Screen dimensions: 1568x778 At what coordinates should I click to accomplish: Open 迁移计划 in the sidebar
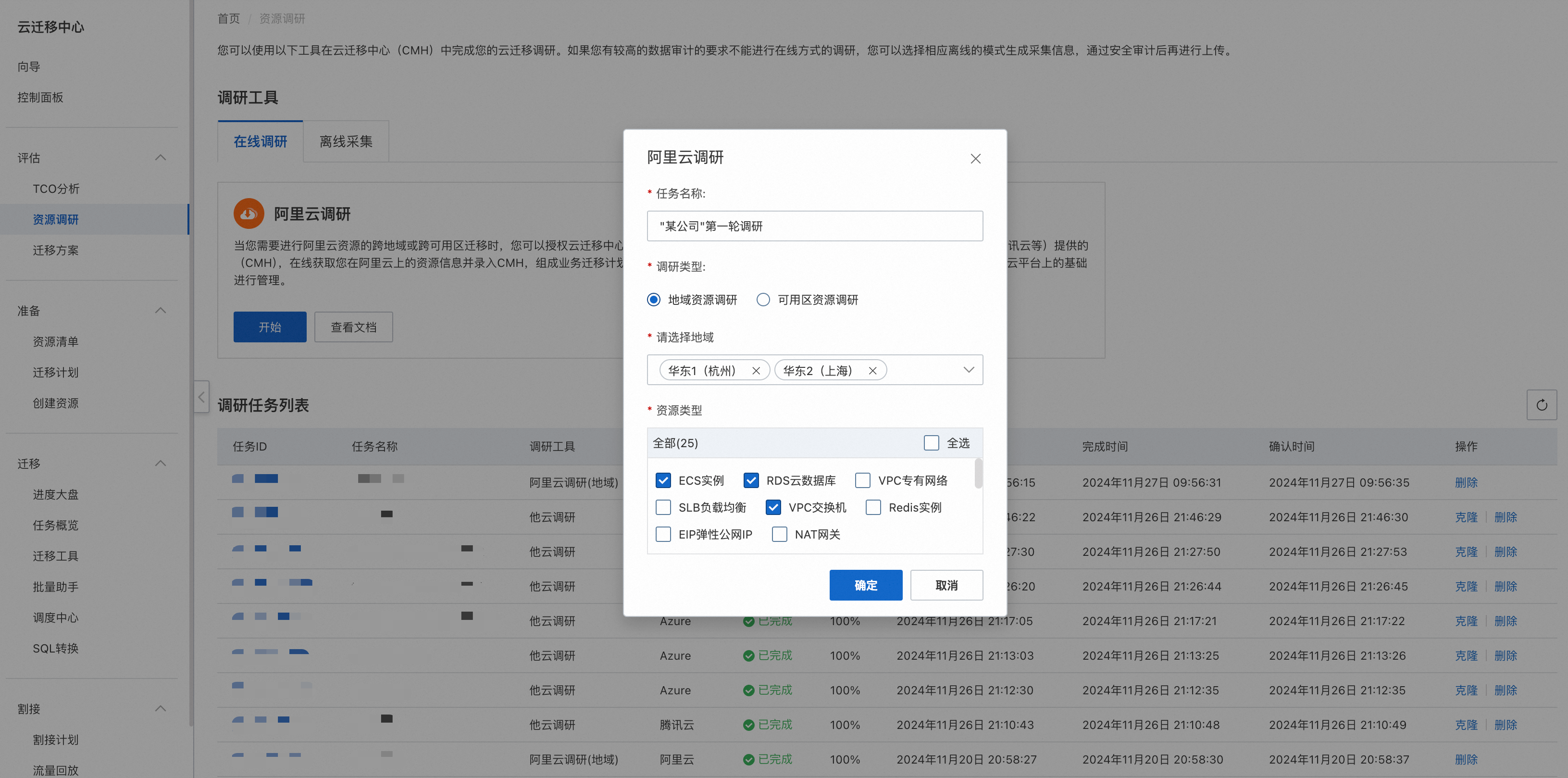point(55,372)
